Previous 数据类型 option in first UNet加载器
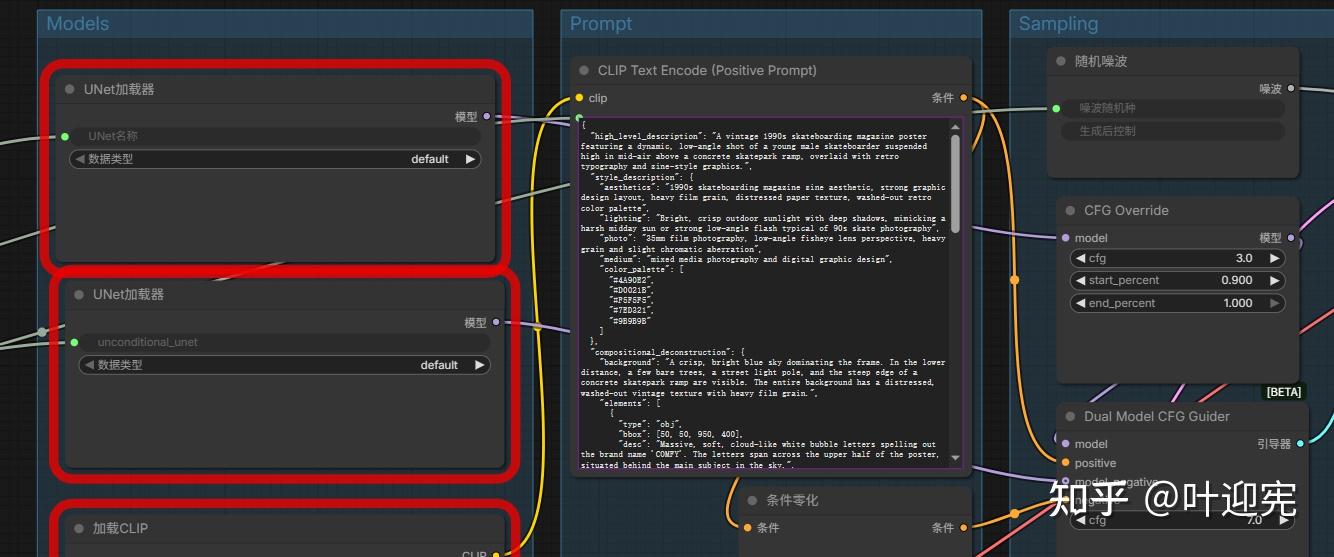This screenshot has width=1334, height=557. [x=79, y=159]
